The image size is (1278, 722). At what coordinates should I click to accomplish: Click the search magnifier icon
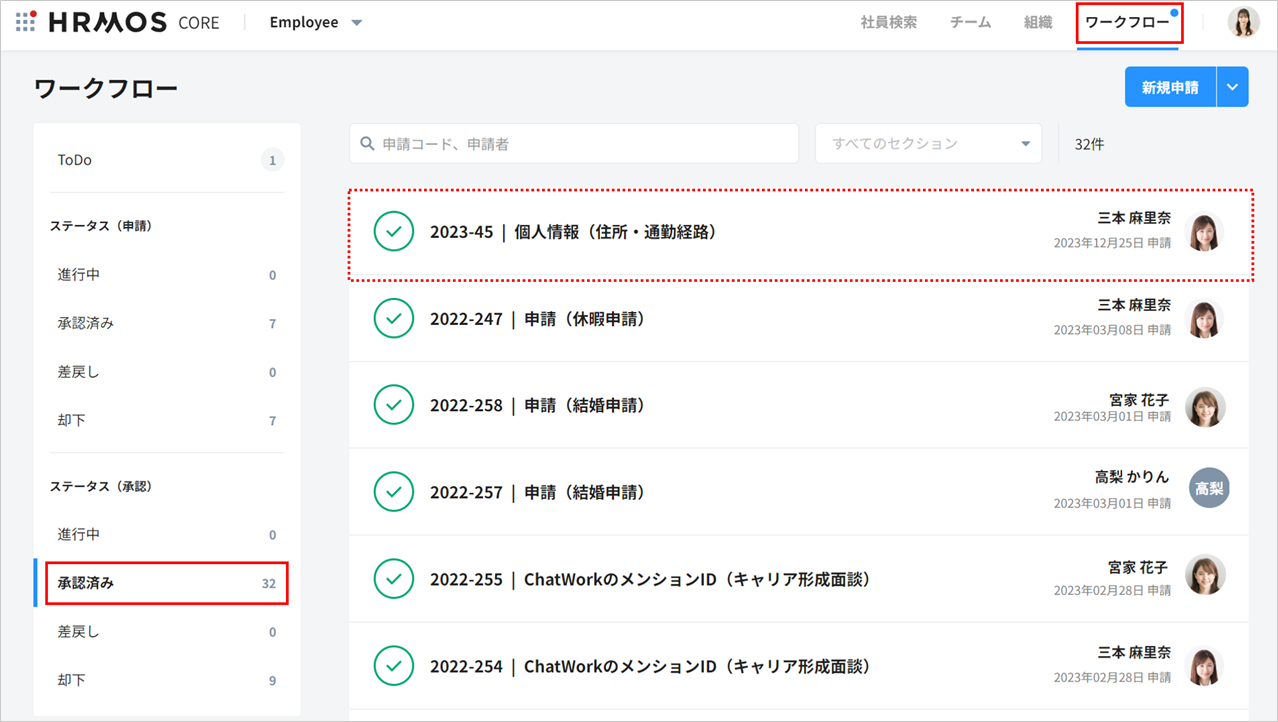tap(368, 144)
